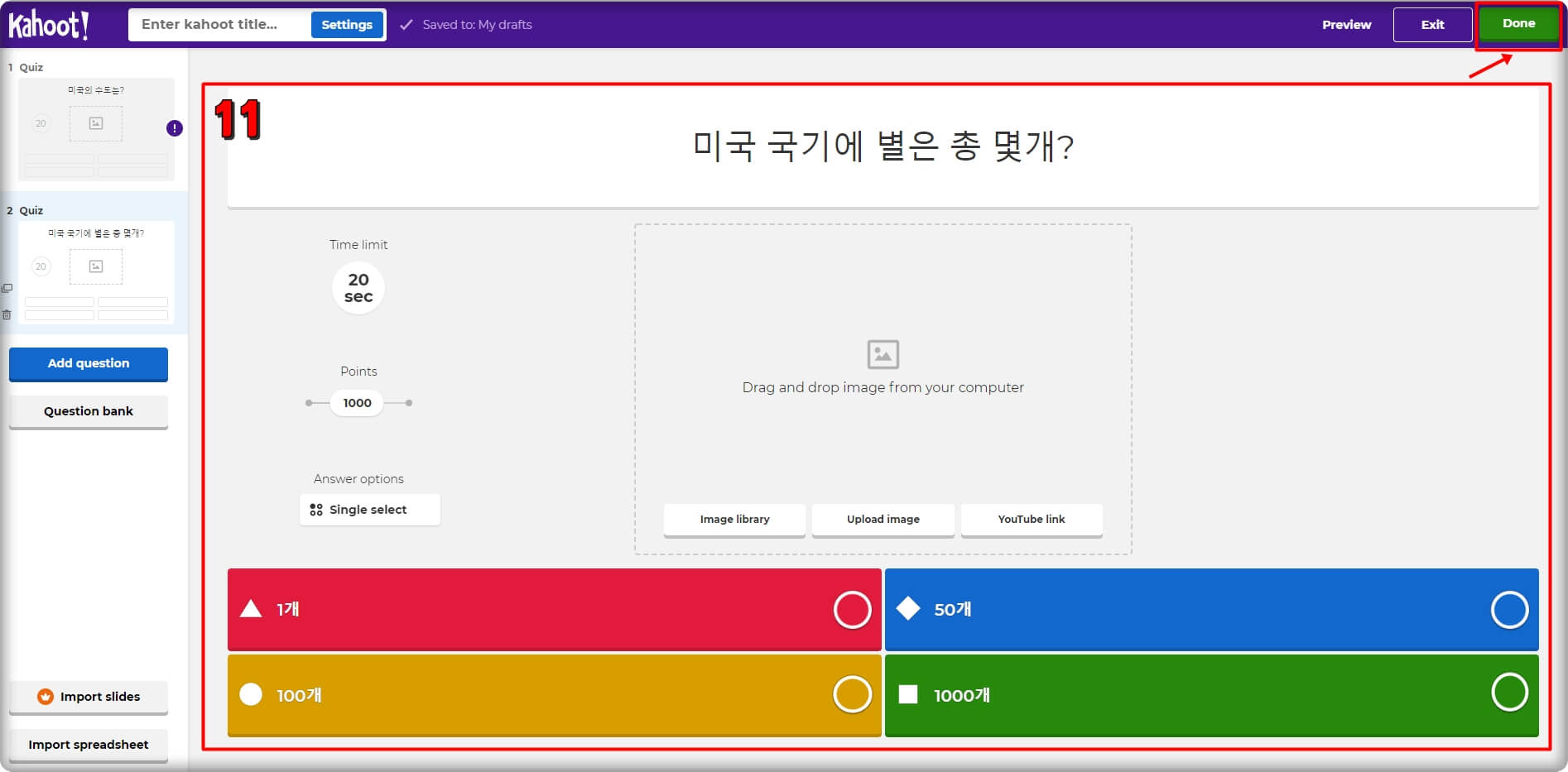1568x772 pixels.
Task: Open Settings next to the title field
Action: [x=347, y=25]
